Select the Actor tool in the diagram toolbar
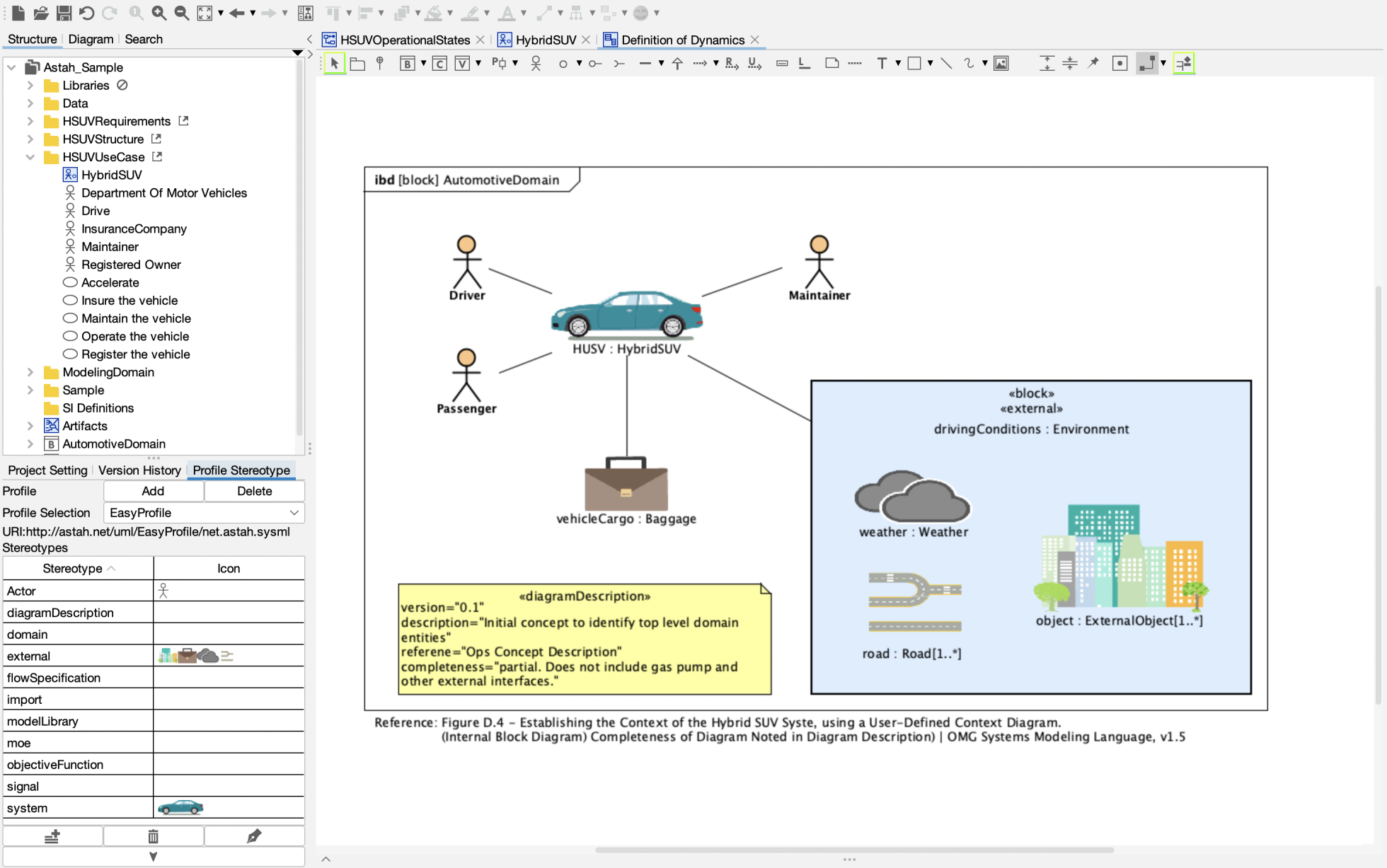Viewport: 1387px width, 868px height. click(x=536, y=63)
